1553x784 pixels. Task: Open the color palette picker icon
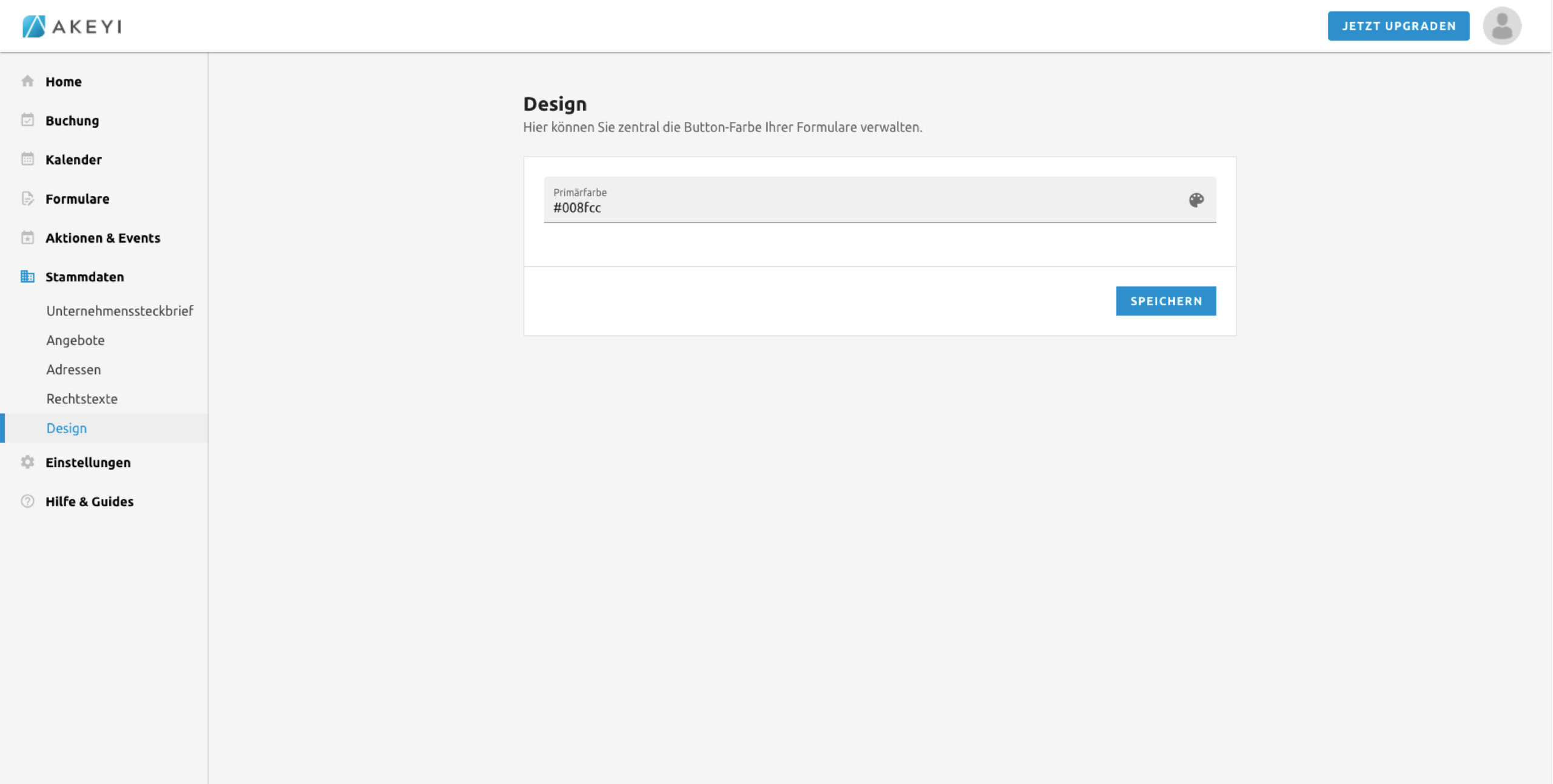click(x=1196, y=200)
